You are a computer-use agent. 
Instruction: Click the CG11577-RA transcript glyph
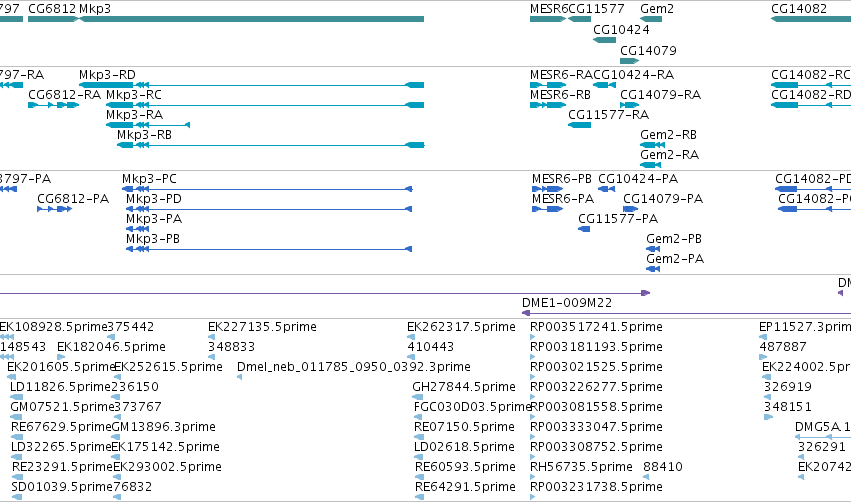(579, 125)
